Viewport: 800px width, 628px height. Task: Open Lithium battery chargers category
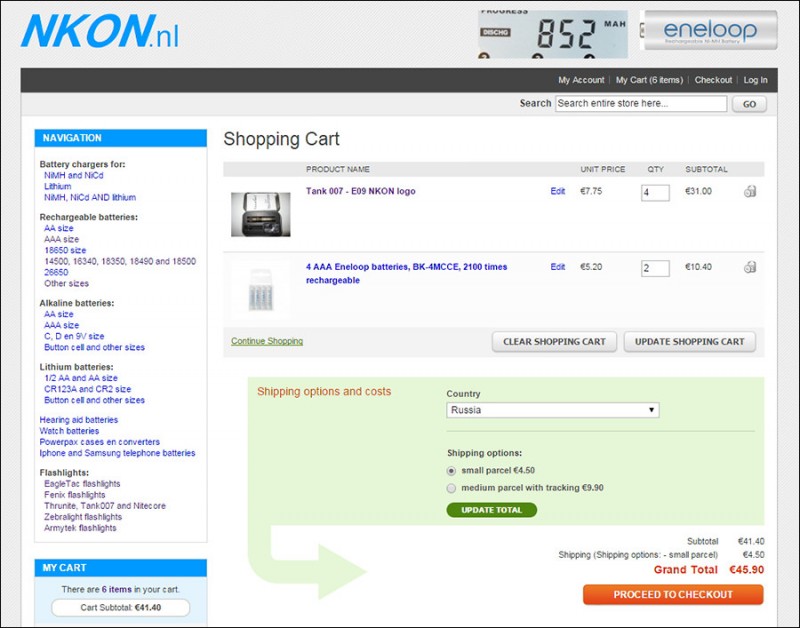coord(58,187)
